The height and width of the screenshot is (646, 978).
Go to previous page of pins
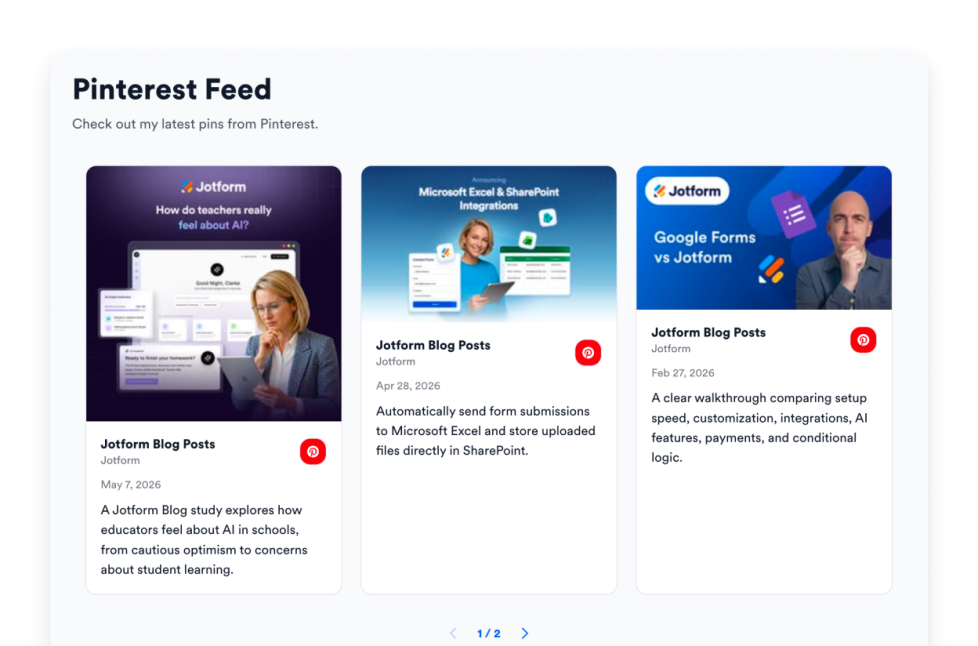pyautogui.click(x=453, y=633)
